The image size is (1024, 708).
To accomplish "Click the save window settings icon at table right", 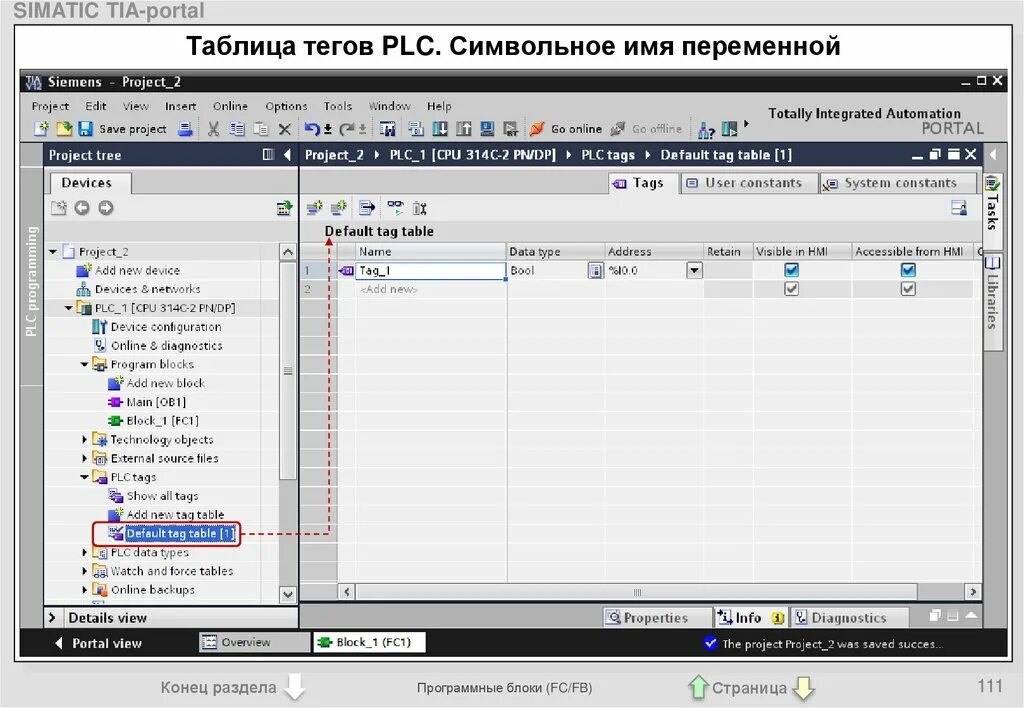I will (x=959, y=208).
